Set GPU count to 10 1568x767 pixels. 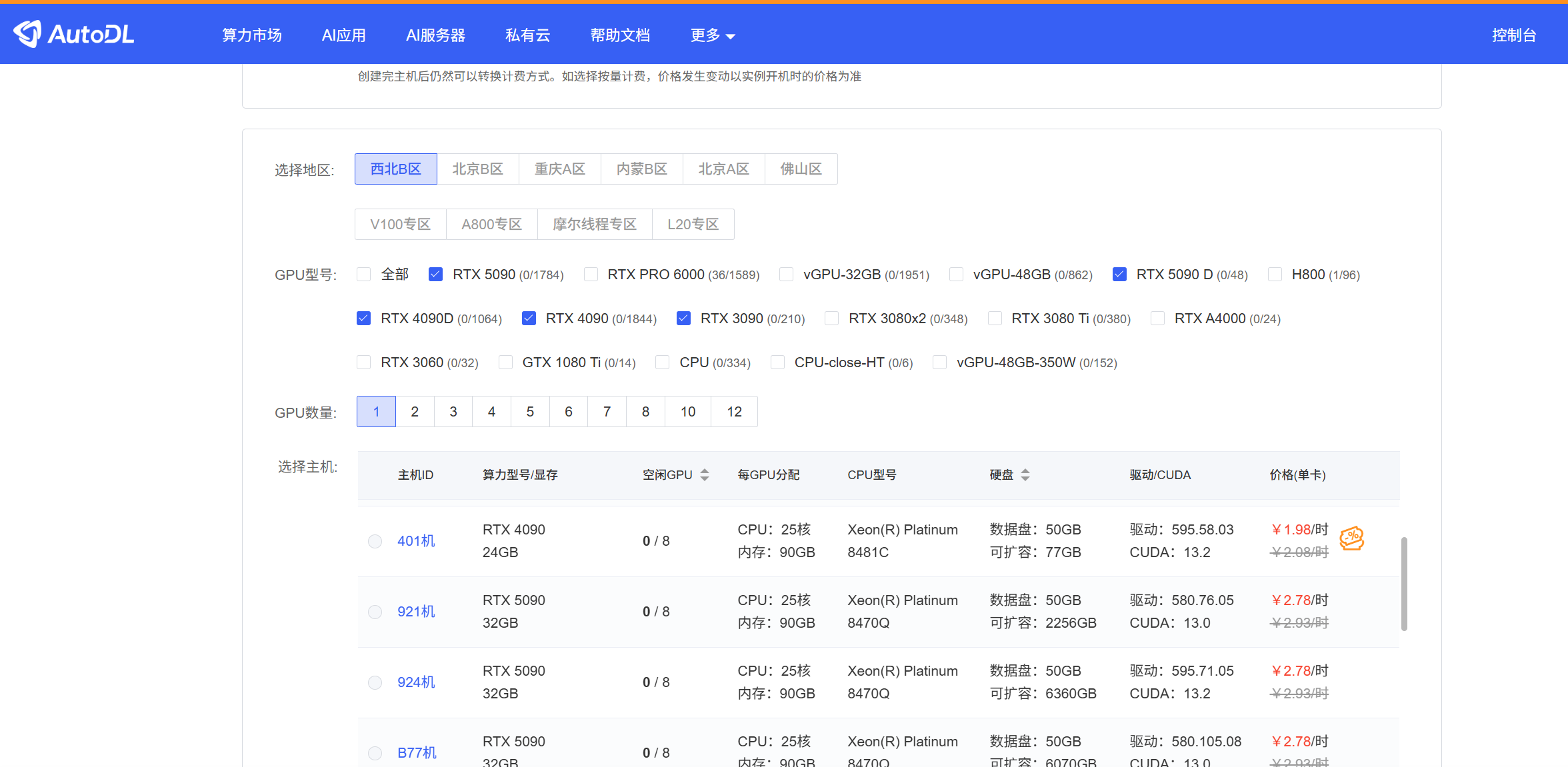(688, 412)
